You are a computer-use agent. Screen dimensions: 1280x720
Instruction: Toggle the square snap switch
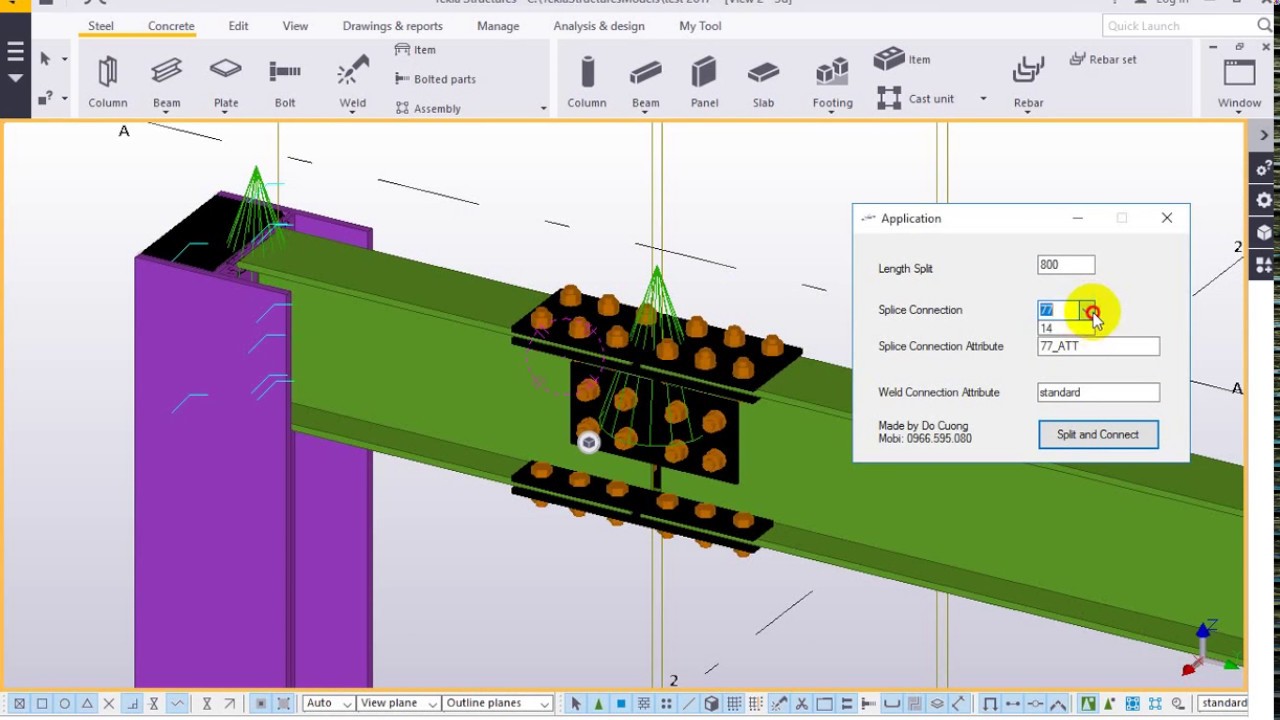coord(42,703)
